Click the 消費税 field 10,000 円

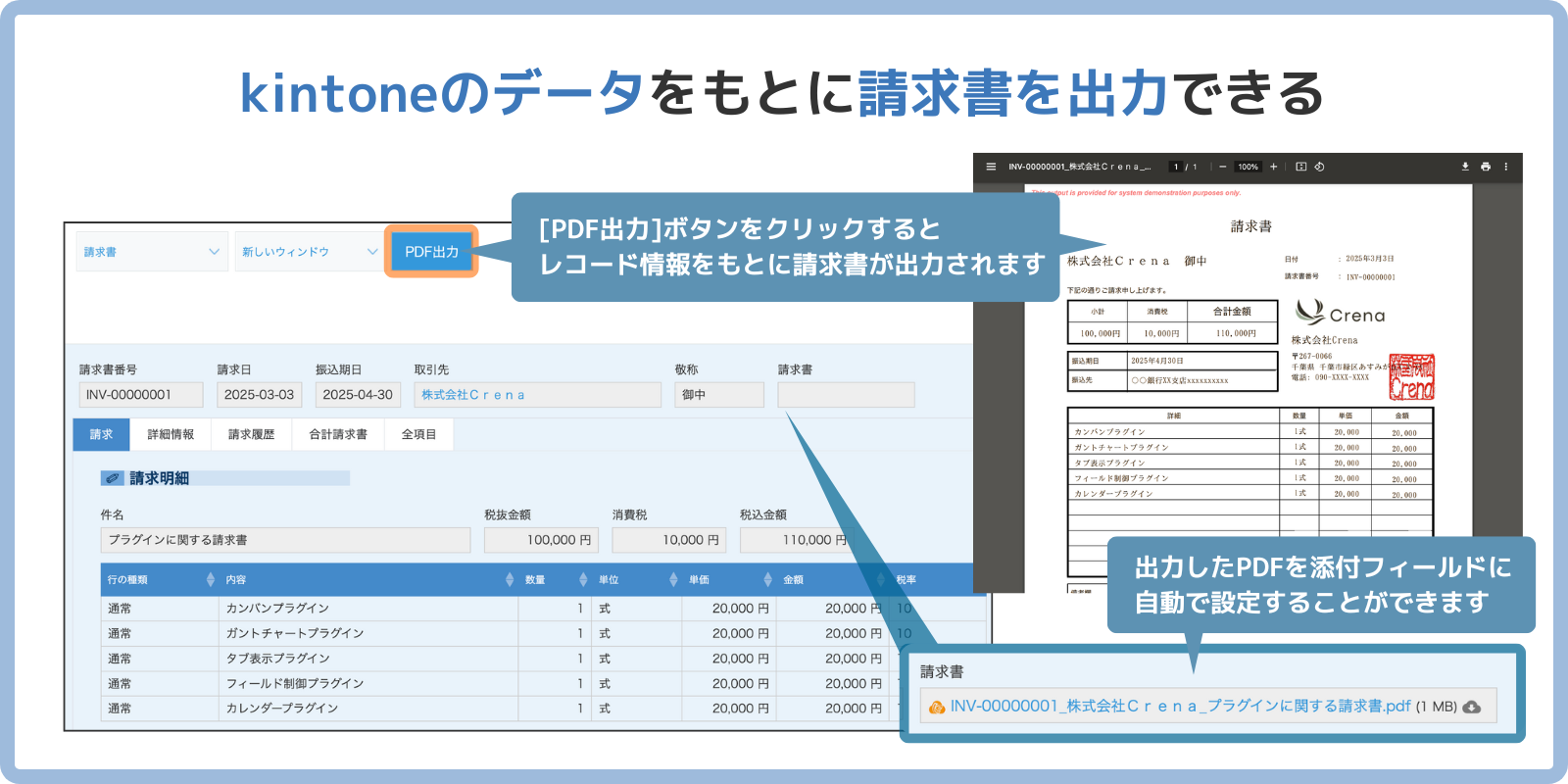click(669, 540)
